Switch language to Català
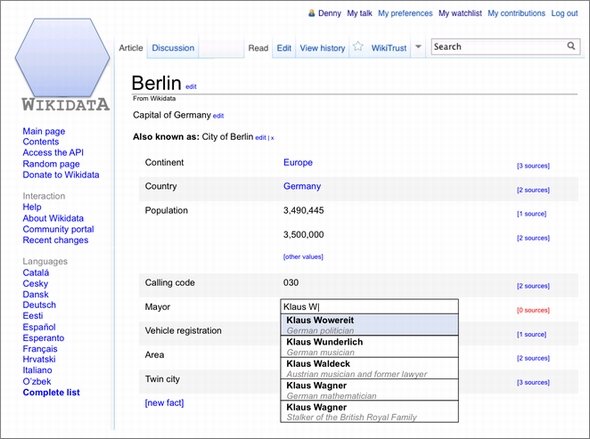 (x=36, y=273)
